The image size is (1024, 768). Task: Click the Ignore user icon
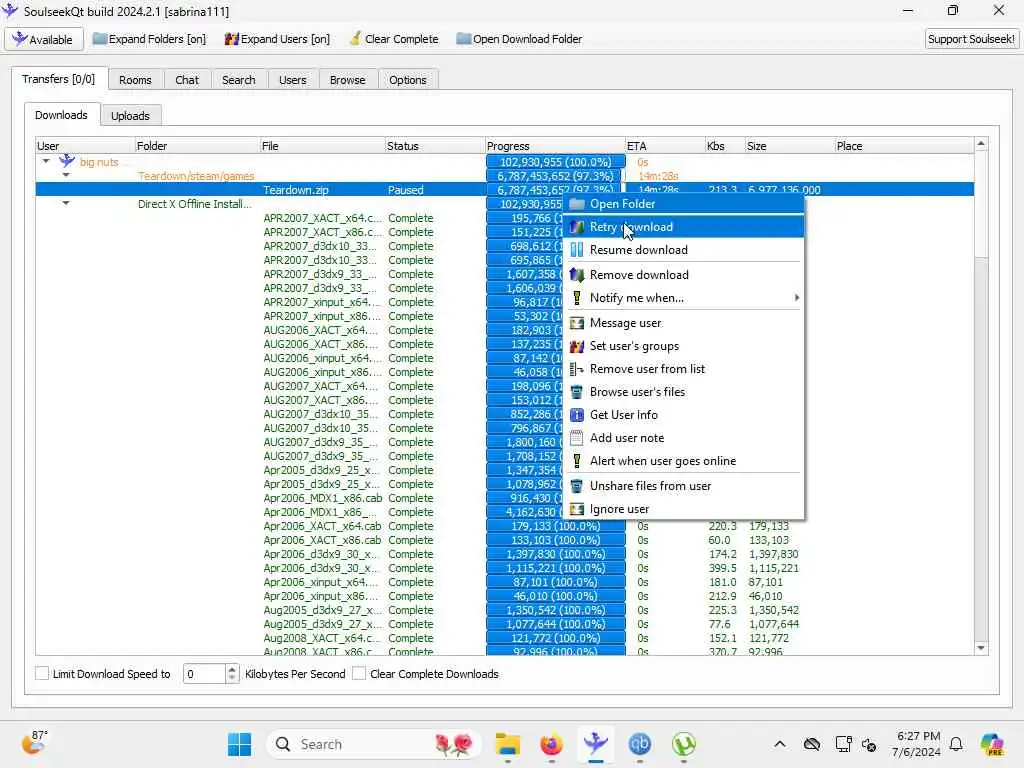click(x=577, y=509)
